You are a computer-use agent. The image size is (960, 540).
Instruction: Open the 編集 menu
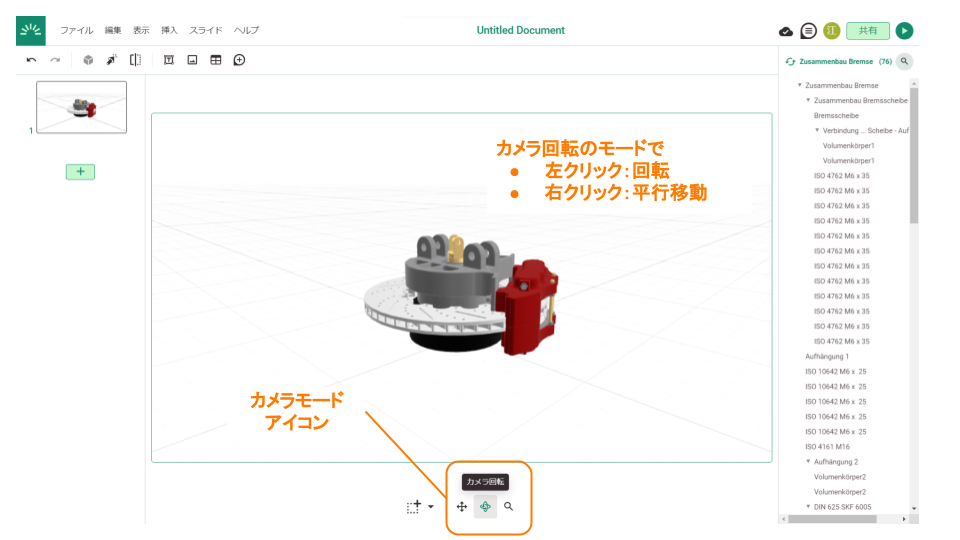113,30
